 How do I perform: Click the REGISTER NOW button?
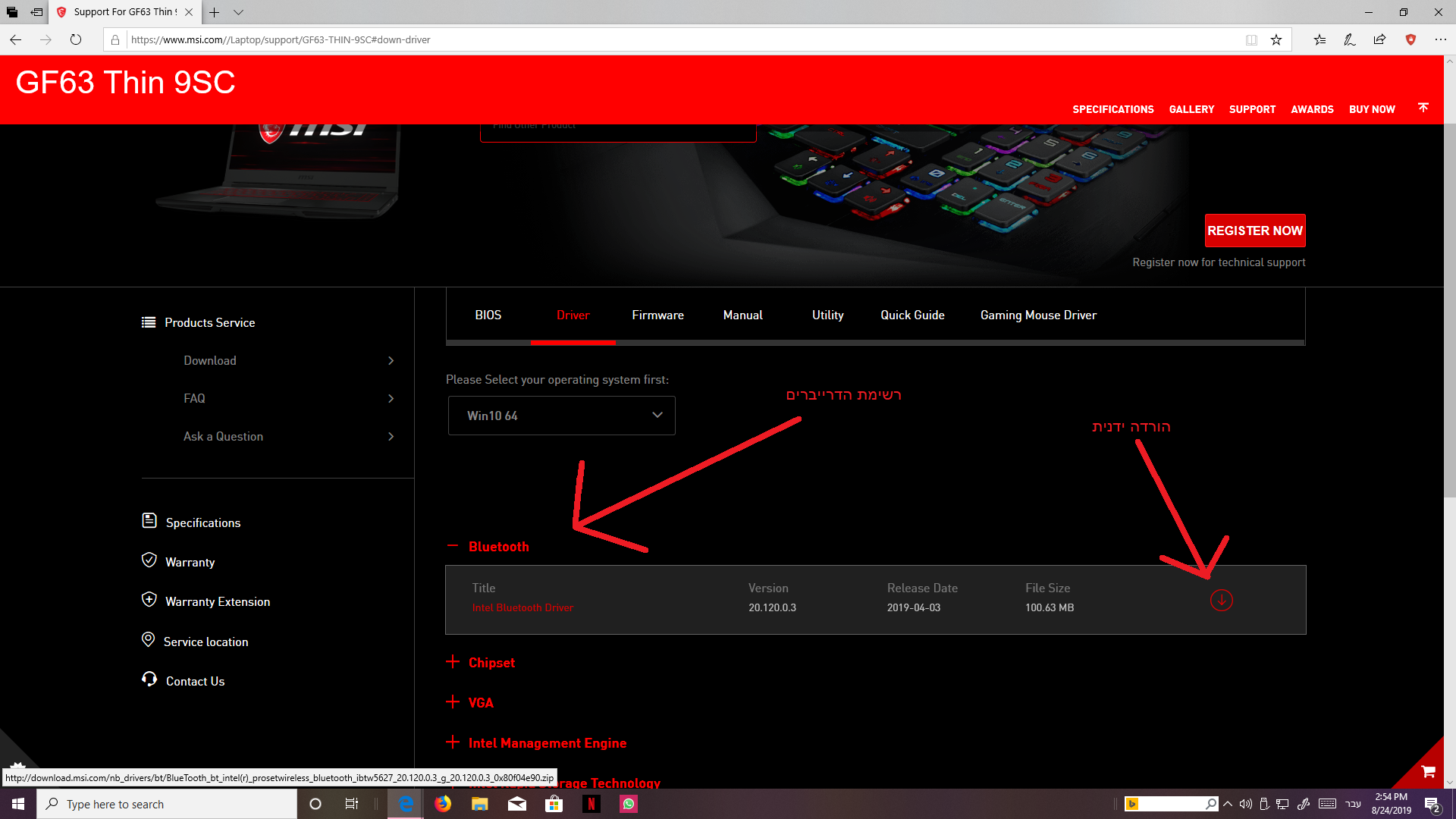1254,231
